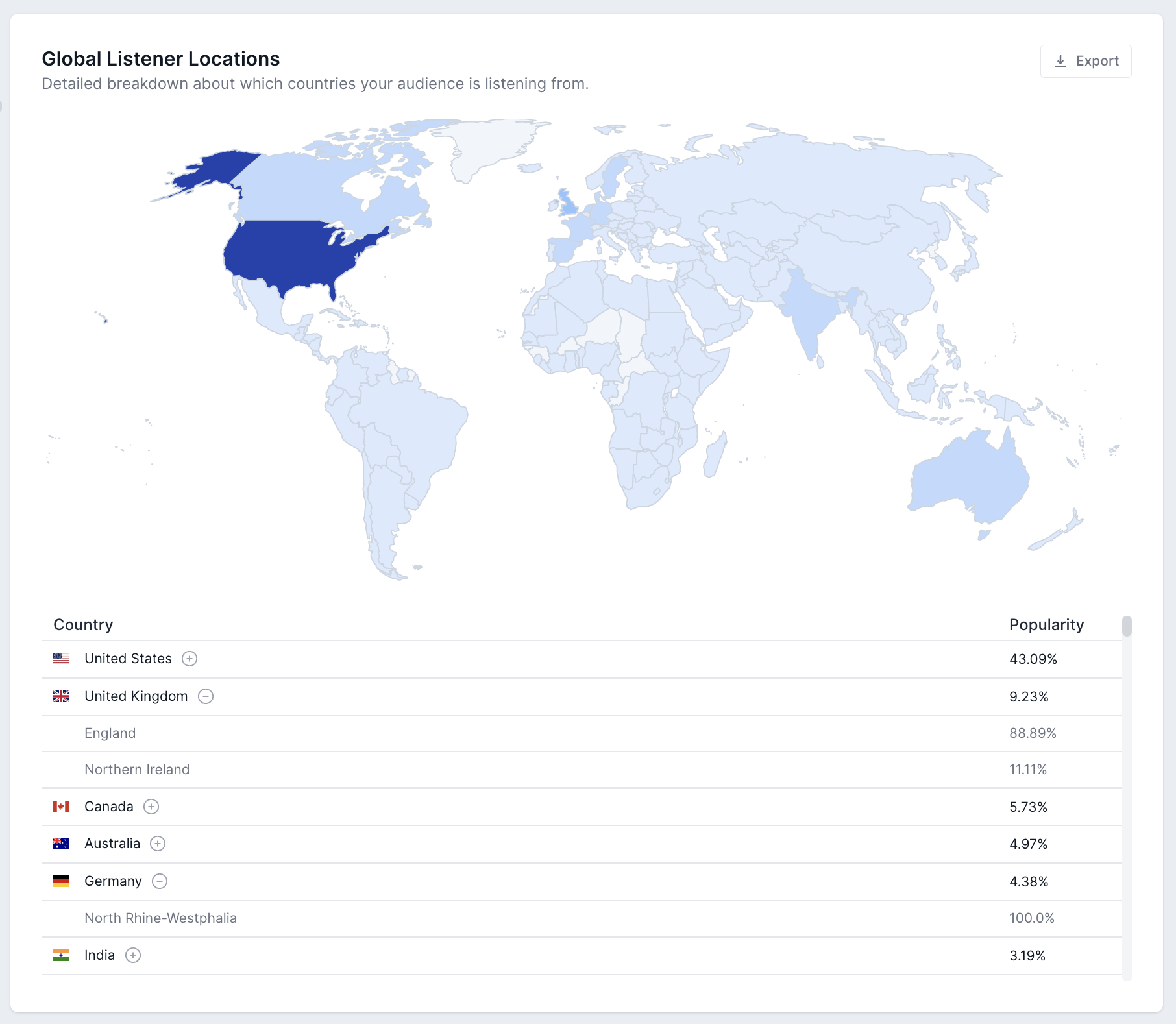Expand Canada's regional breakdown
The width and height of the screenshot is (1176, 1024).
tap(151, 807)
